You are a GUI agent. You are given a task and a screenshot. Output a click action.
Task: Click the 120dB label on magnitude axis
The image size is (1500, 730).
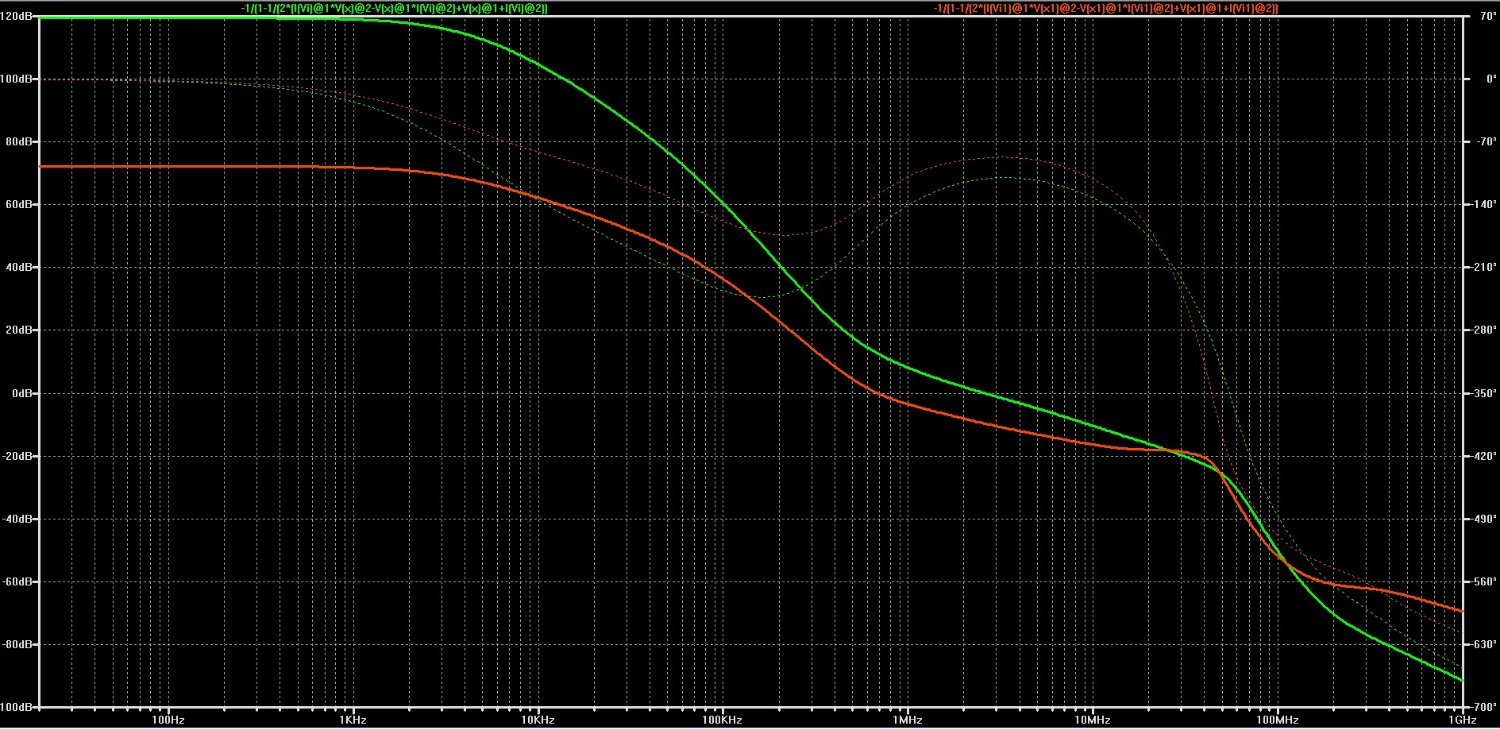[x=19, y=17]
